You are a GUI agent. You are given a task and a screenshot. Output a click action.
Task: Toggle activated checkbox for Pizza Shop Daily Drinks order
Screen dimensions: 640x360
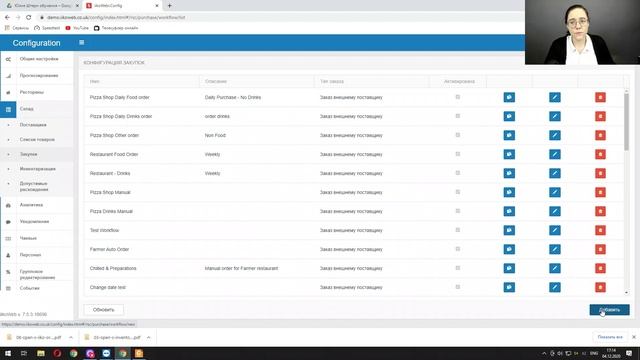point(458,116)
